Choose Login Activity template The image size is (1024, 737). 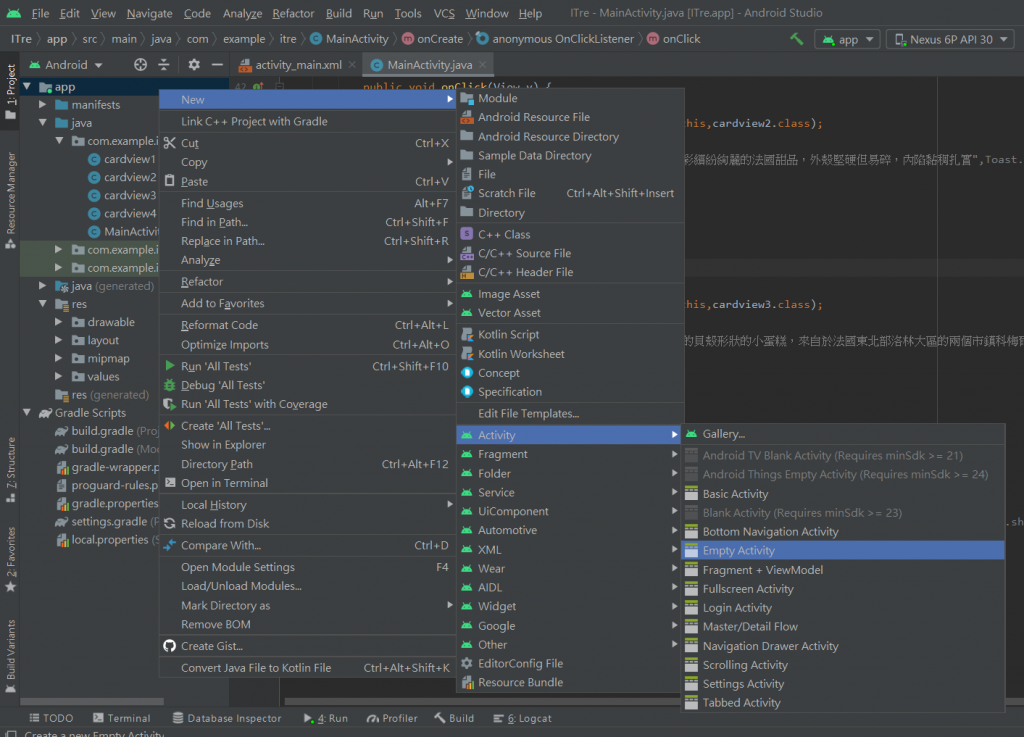pos(842,608)
